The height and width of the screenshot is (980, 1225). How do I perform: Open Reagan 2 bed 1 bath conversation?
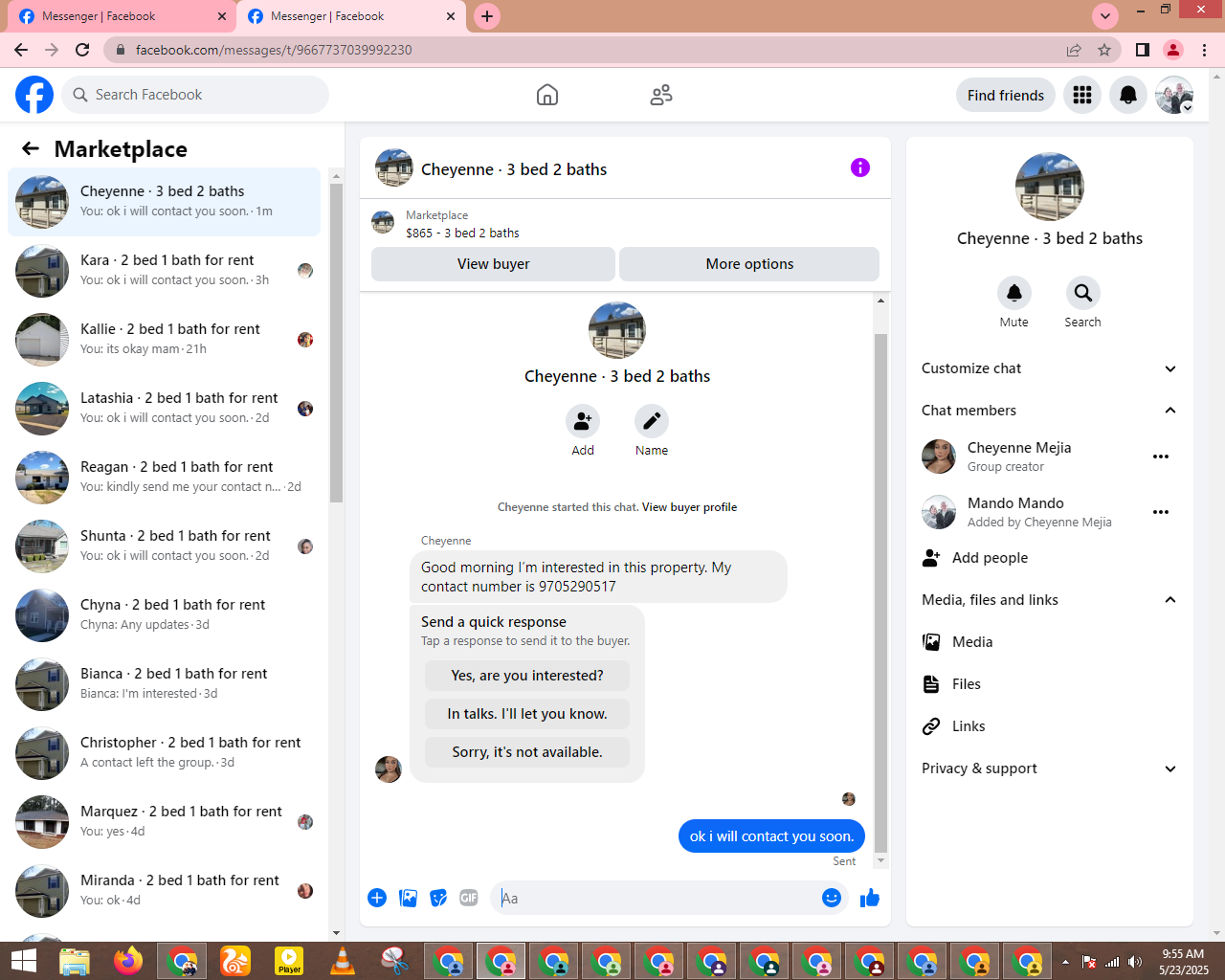point(165,478)
